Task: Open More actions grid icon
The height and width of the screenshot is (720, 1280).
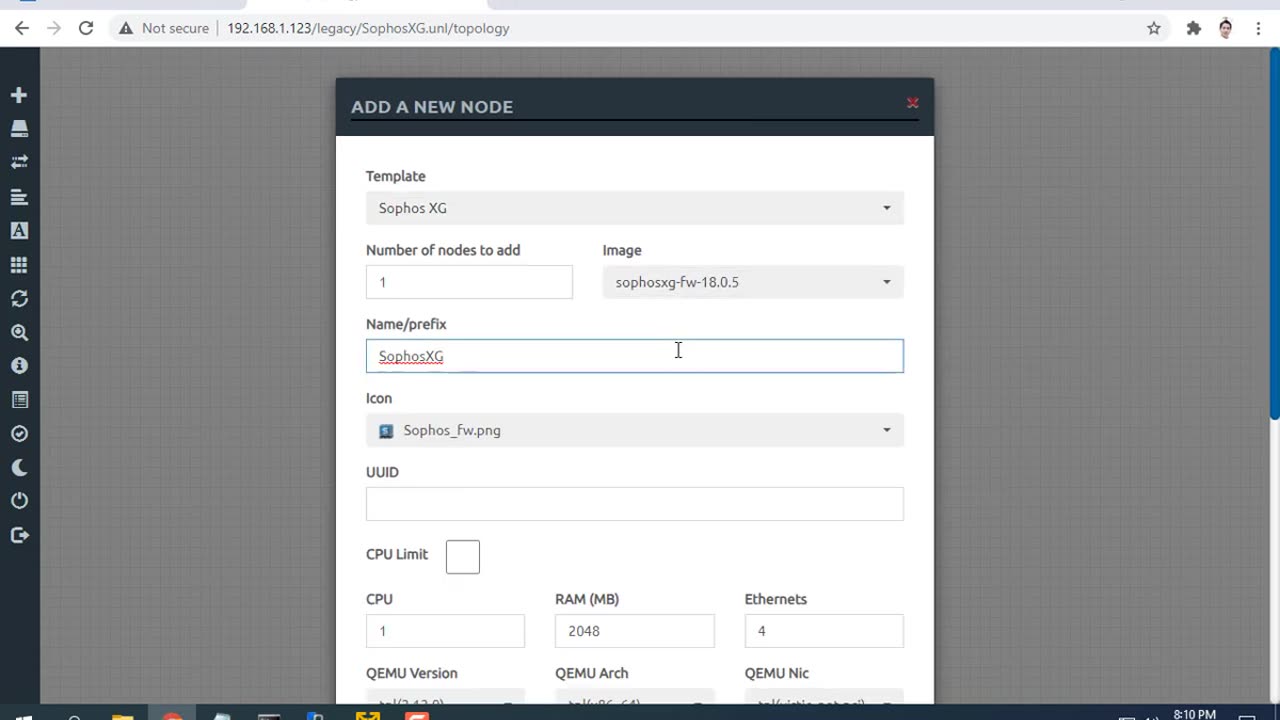Action: point(19,265)
